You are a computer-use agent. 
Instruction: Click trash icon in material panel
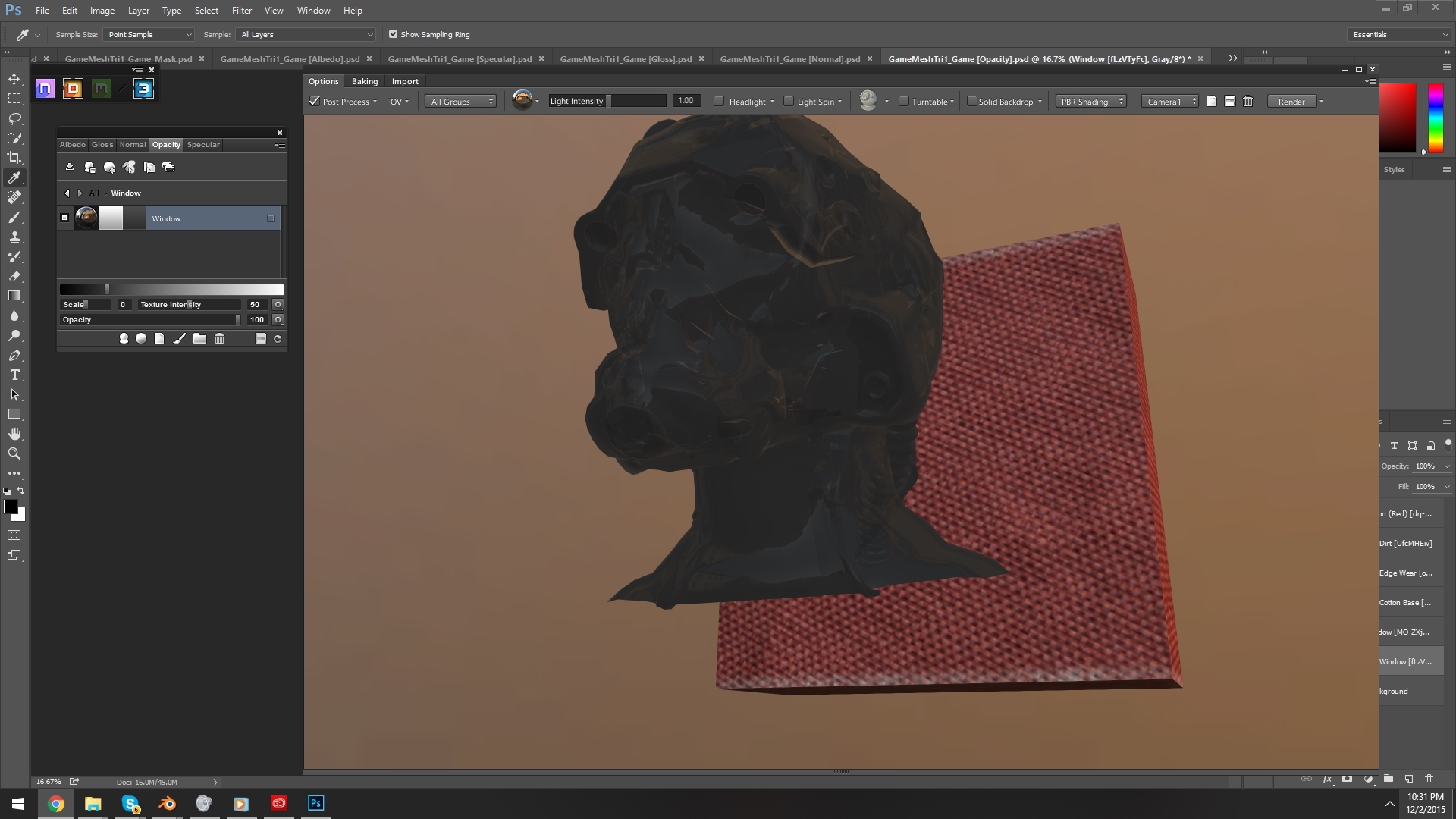point(220,339)
